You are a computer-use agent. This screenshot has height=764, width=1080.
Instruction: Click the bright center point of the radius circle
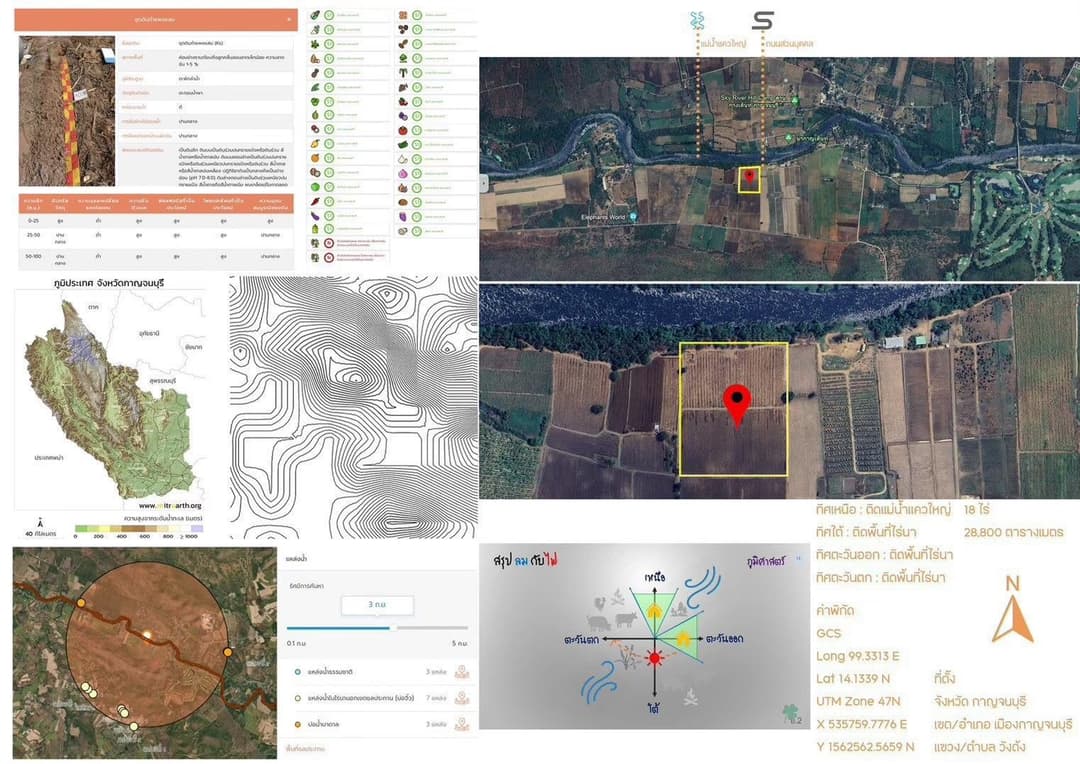[x=146, y=634]
